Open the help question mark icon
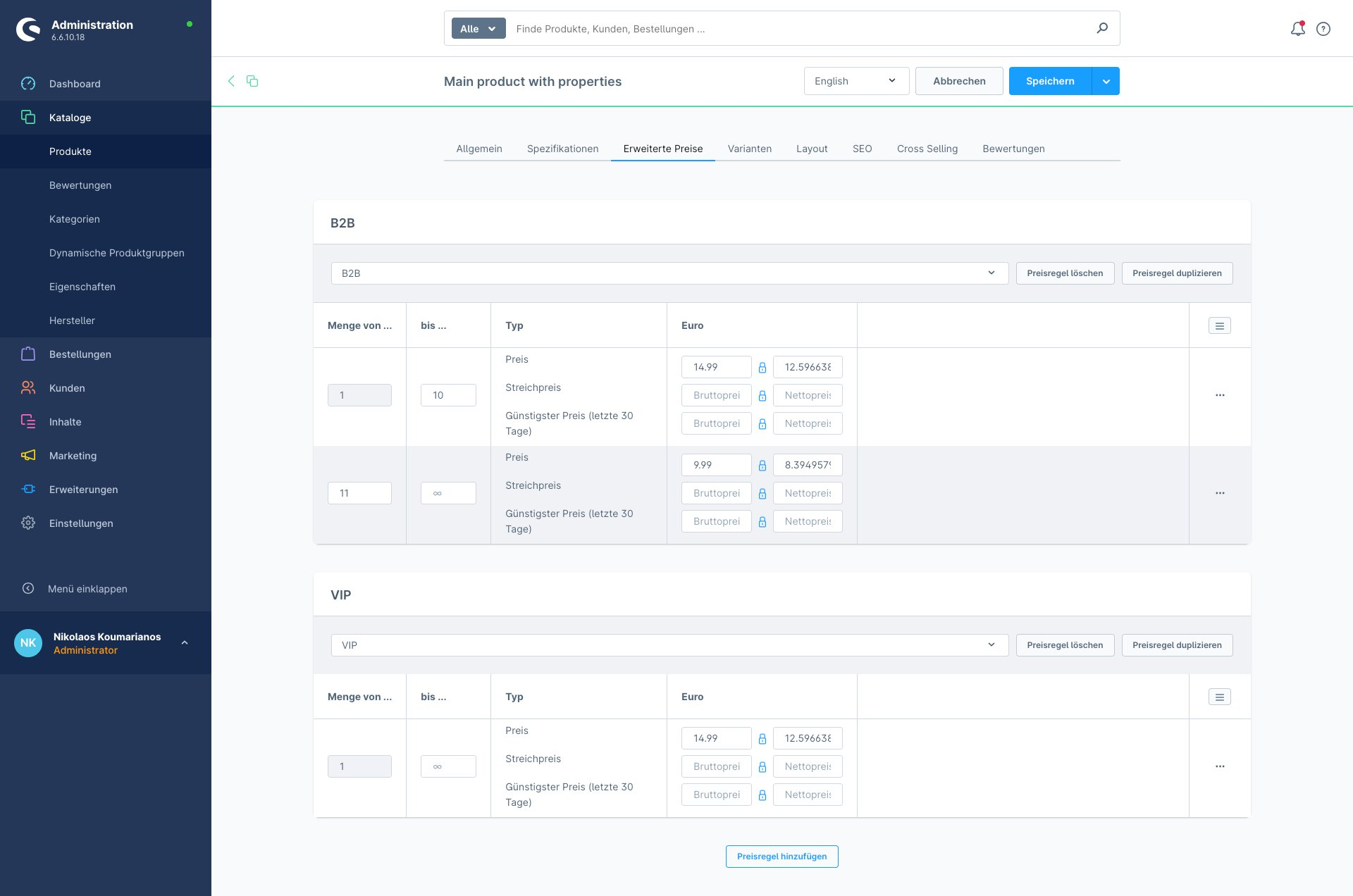The image size is (1353, 896). pos(1323,29)
